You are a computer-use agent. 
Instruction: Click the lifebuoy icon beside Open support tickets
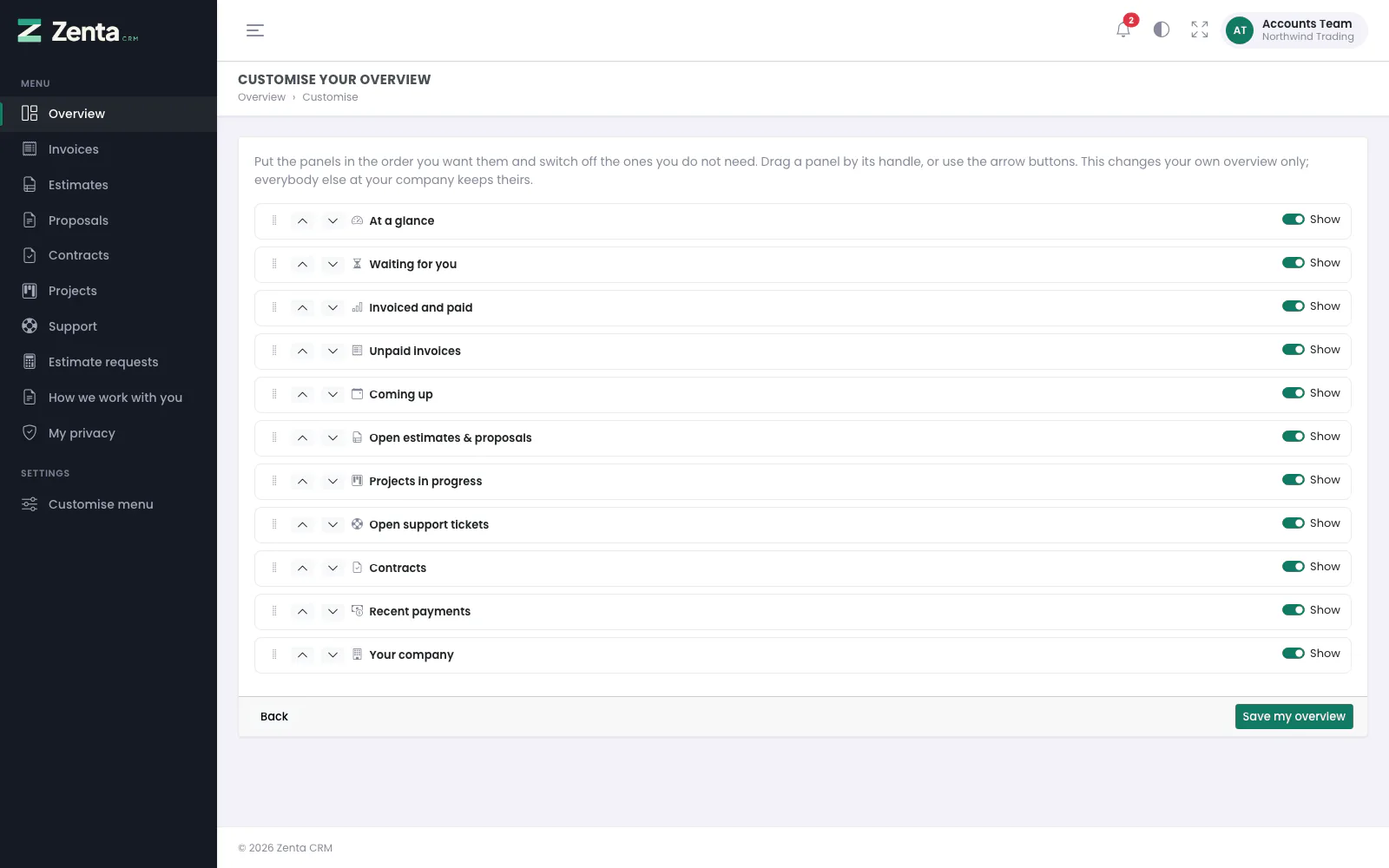pyautogui.click(x=357, y=524)
